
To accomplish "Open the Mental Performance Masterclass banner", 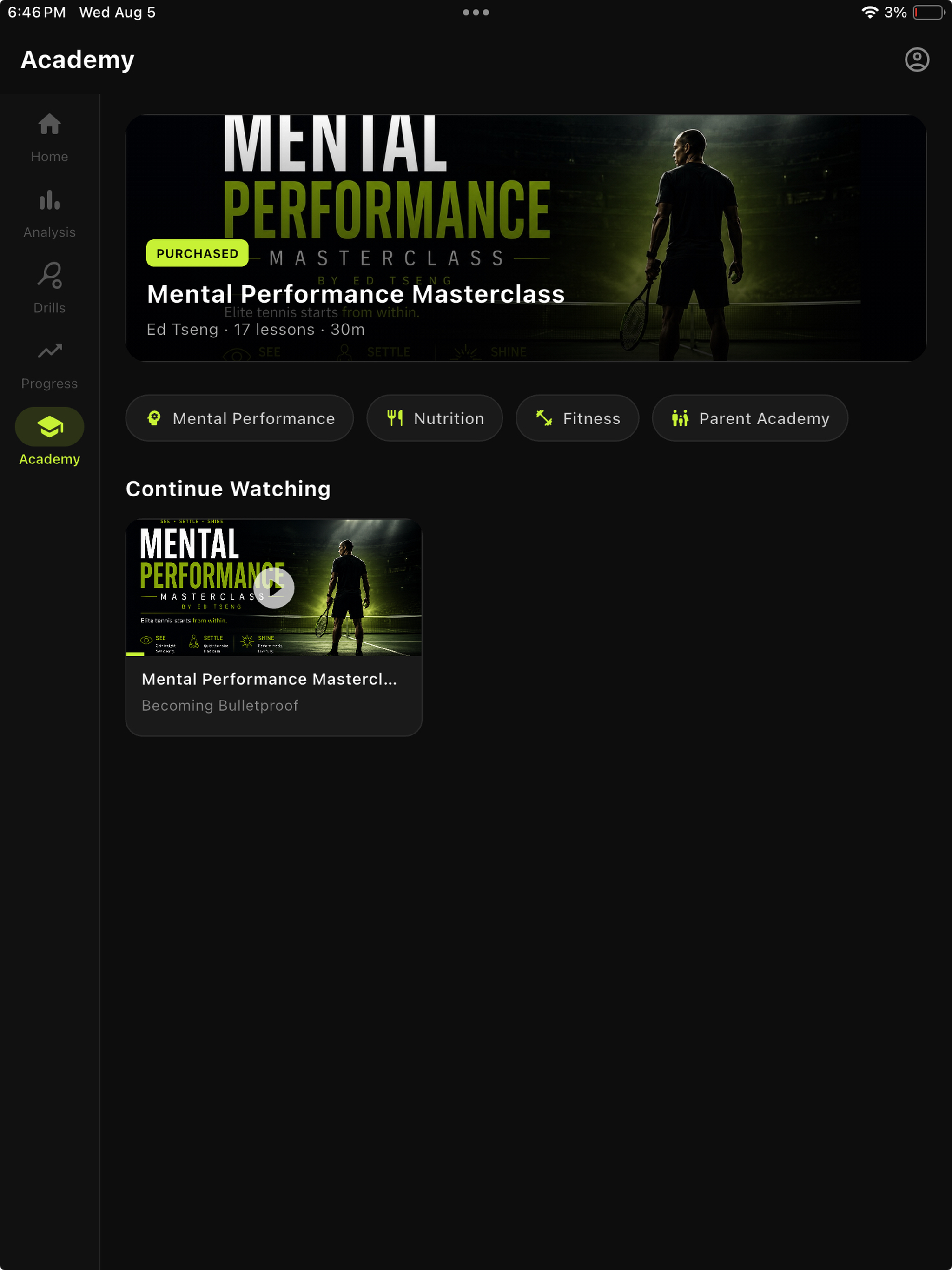I will [x=525, y=238].
